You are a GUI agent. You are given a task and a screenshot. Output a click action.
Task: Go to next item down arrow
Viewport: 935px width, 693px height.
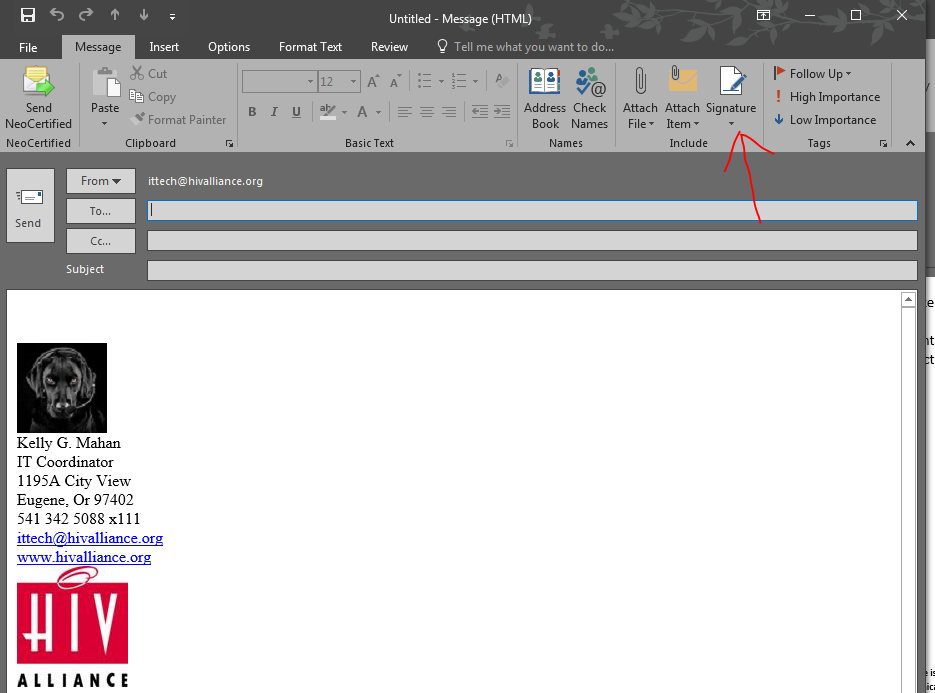144,16
